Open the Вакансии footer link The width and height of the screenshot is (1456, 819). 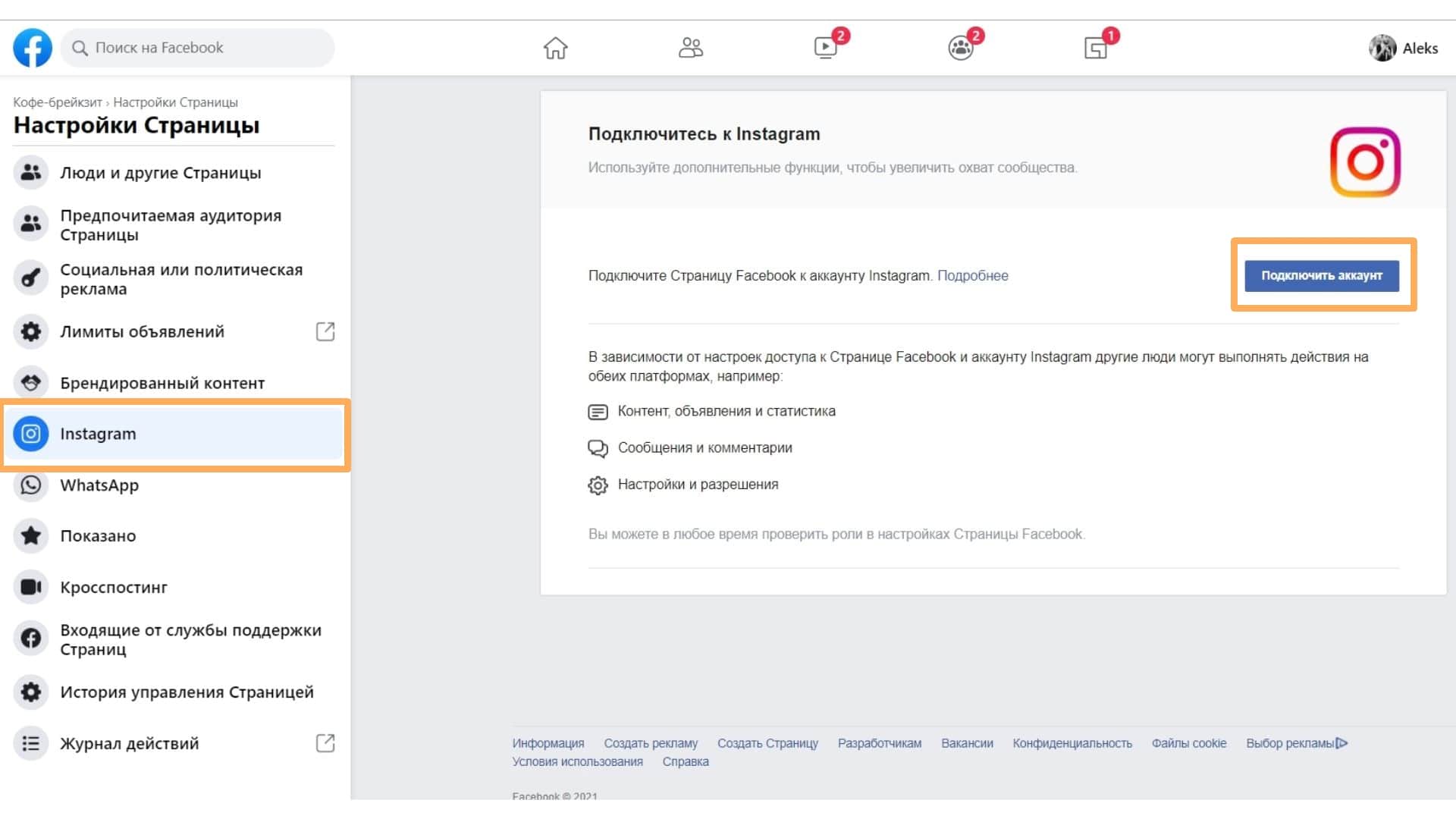[x=967, y=743]
